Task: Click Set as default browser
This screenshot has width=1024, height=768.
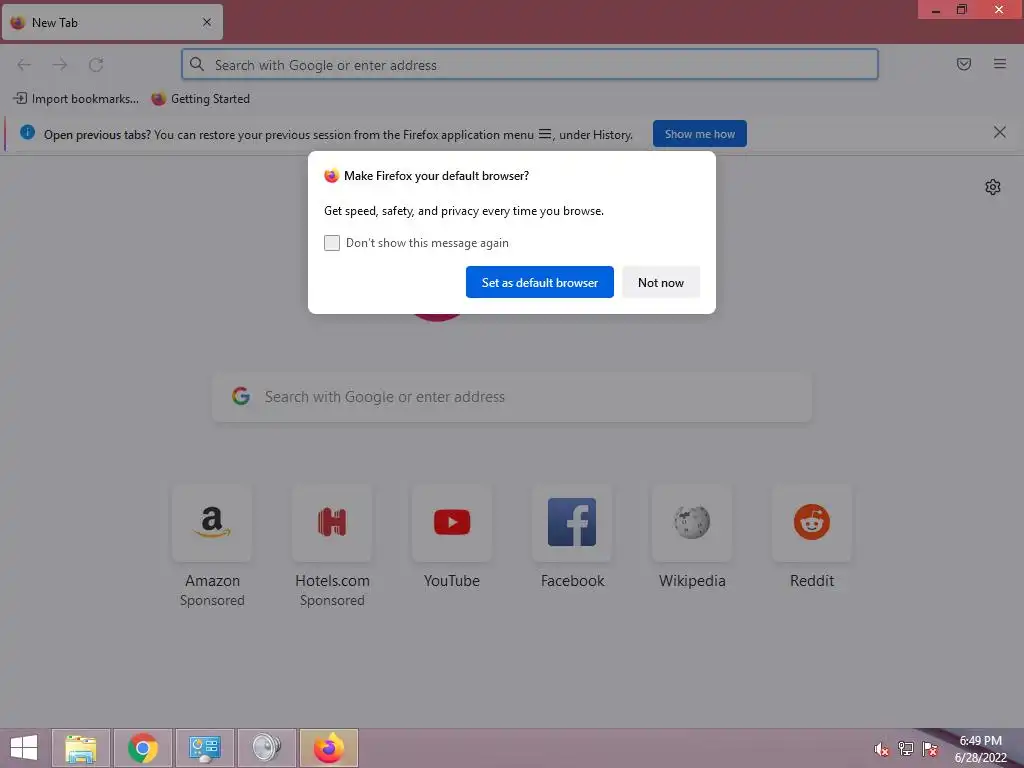Action: [539, 282]
